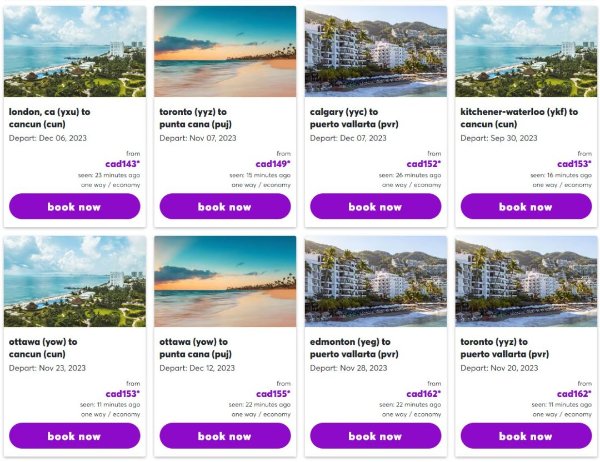The image size is (600, 462).
Task: Open Ottawa to Cancun deal image
Action: point(74,281)
